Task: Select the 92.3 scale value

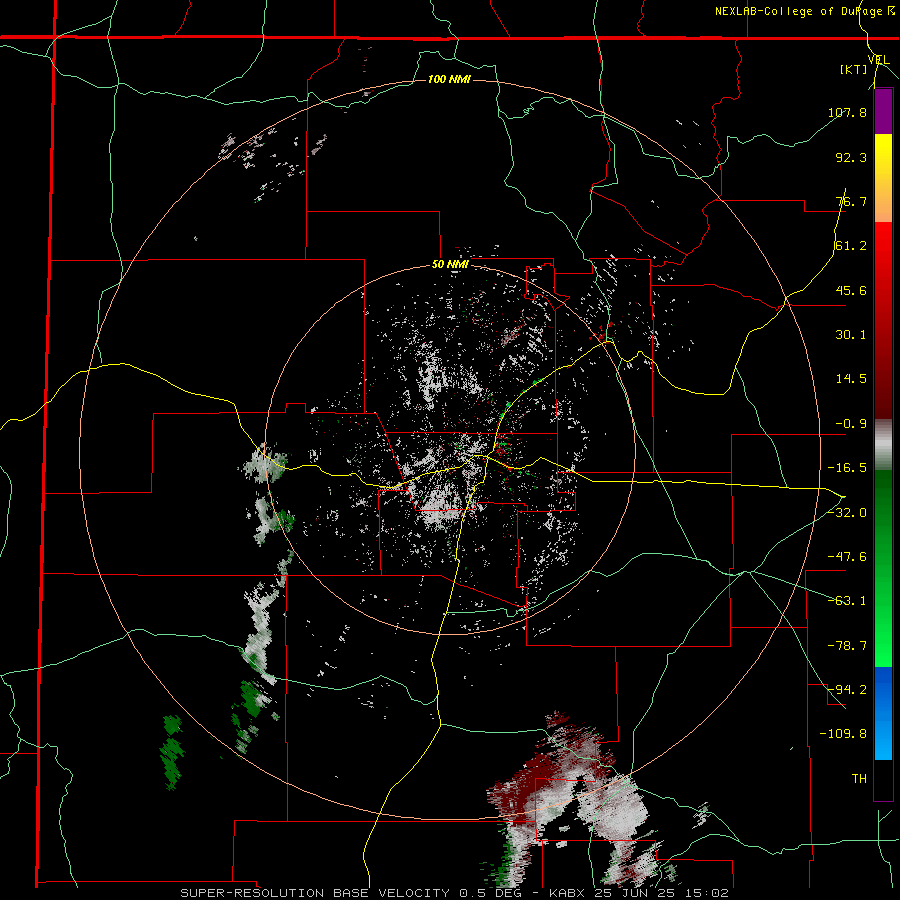Action: (851, 157)
